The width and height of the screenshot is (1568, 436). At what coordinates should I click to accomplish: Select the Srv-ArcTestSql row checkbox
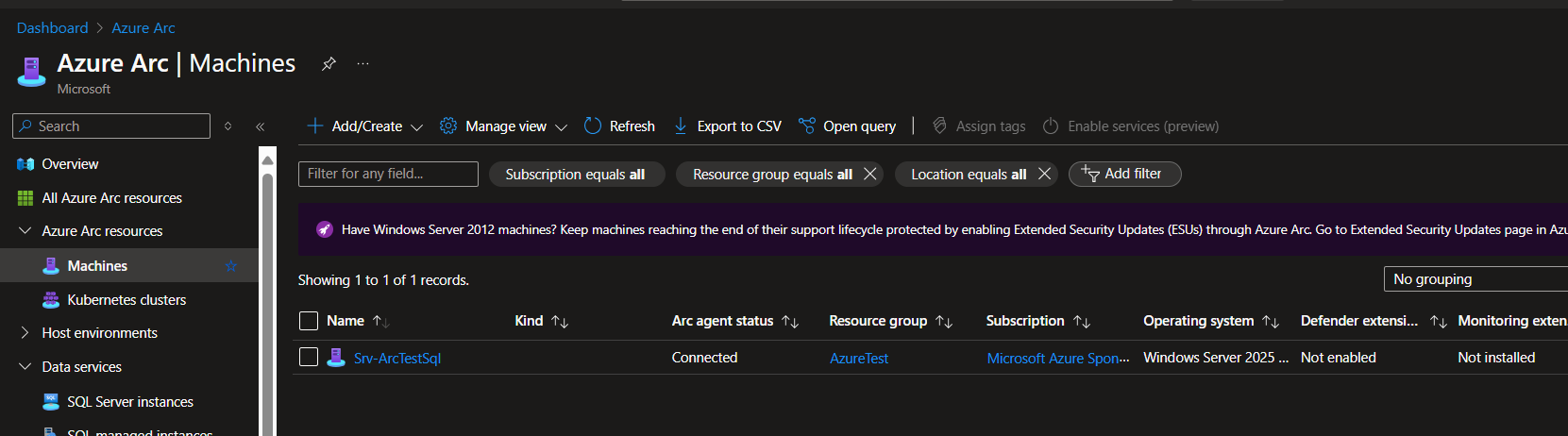point(309,358)
